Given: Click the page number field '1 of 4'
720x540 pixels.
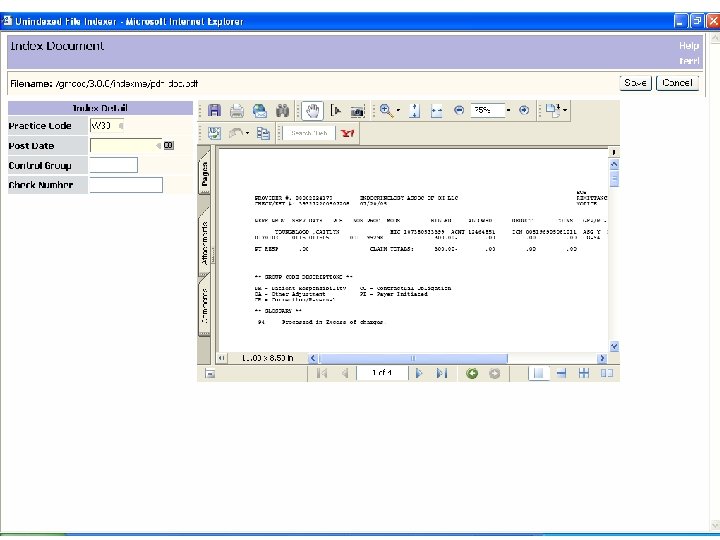Looking at the screenshot, I should point(382,373).
